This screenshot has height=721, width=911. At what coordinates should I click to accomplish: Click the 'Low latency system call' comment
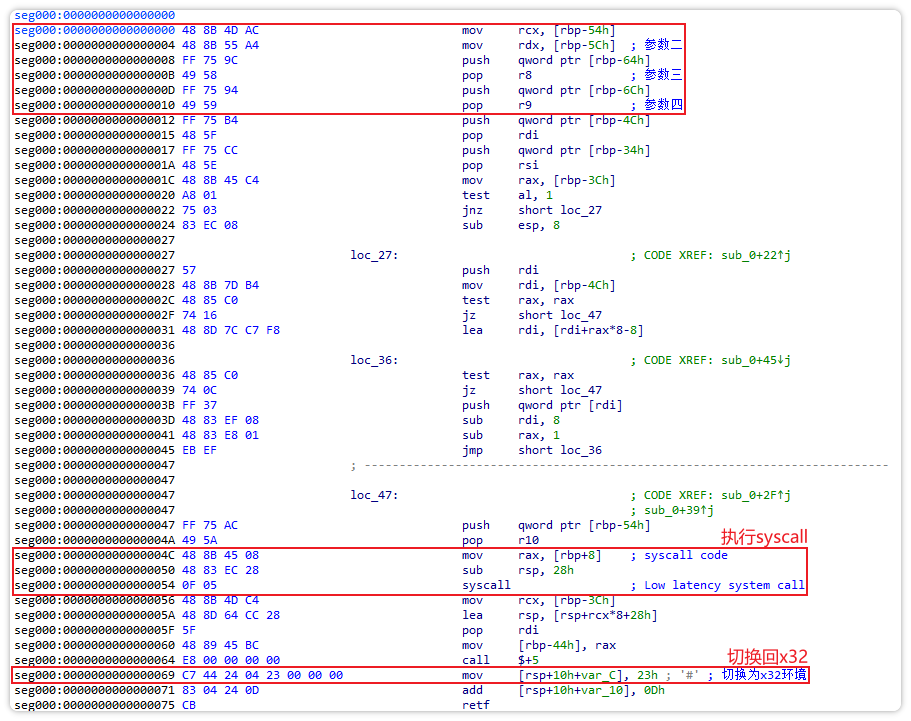[724, 585]
